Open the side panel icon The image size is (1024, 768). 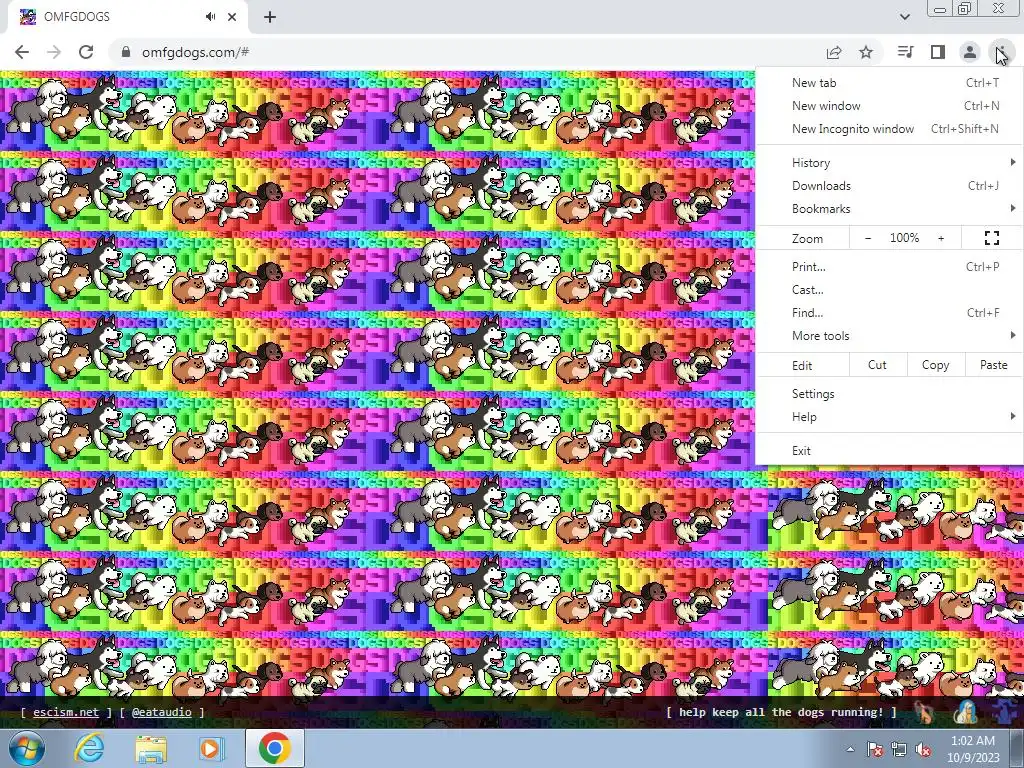tap(938, 52)
